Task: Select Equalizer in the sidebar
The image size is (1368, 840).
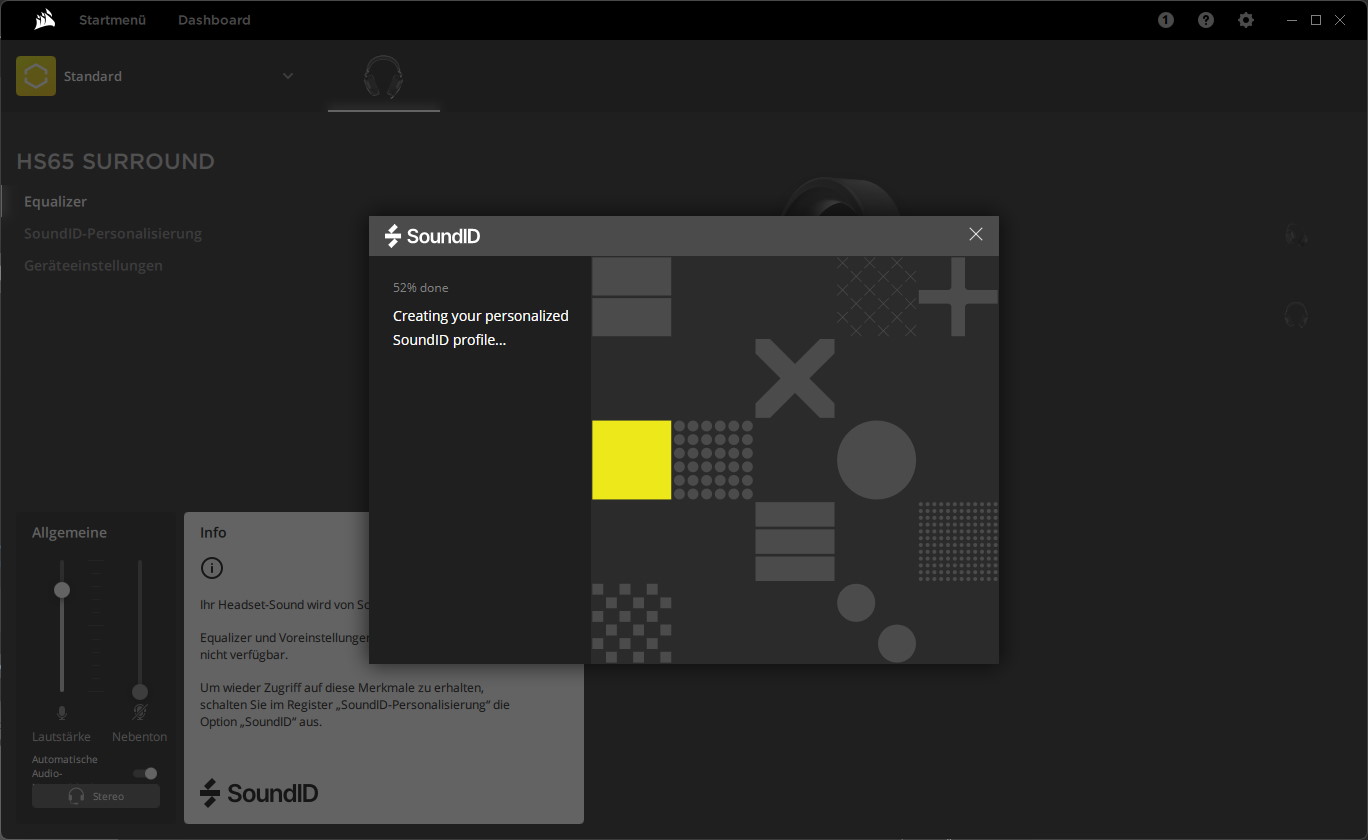Action: point(56,201)
